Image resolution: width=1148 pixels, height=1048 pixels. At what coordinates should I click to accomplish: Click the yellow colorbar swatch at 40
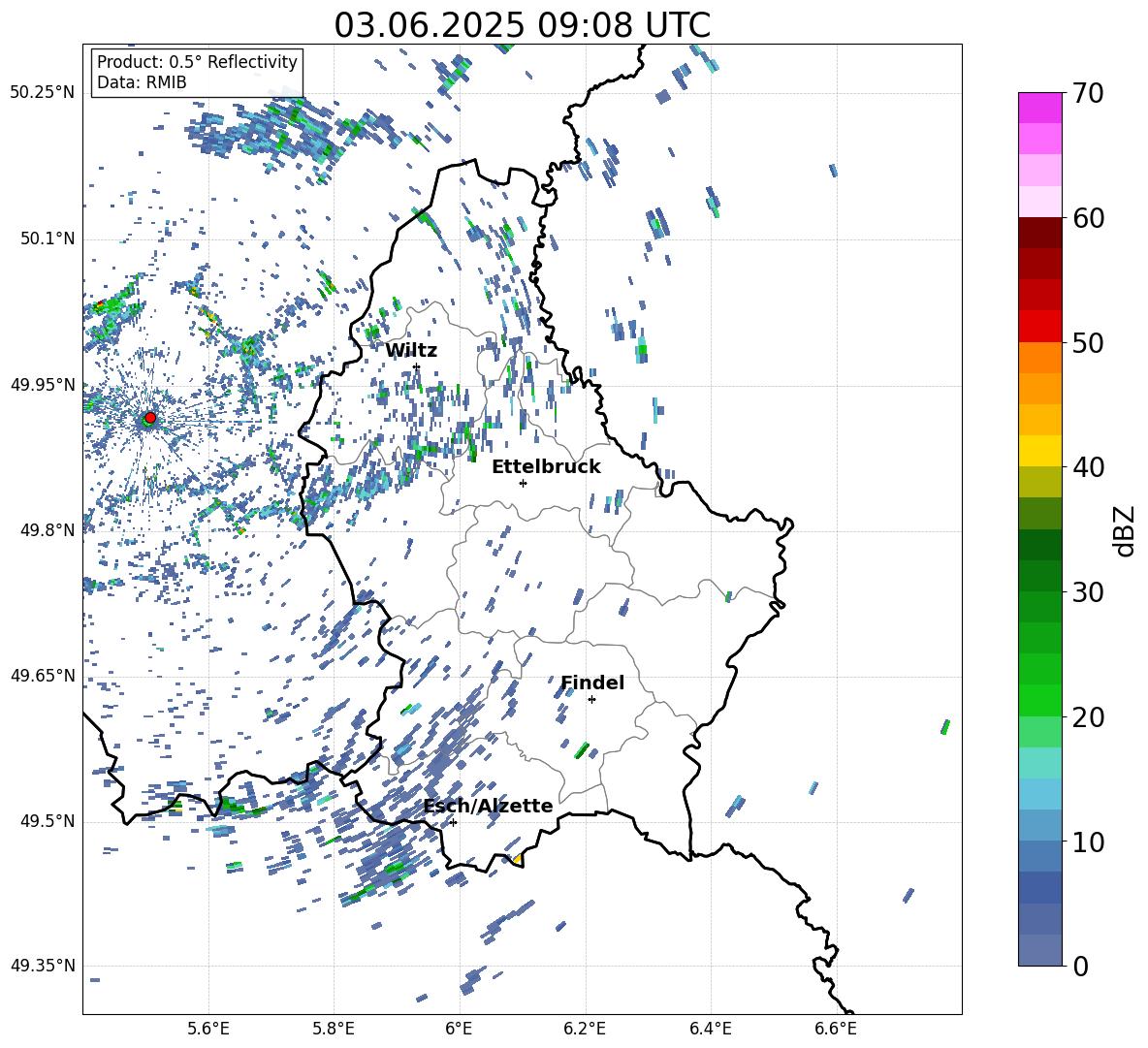coord(1040,451)
